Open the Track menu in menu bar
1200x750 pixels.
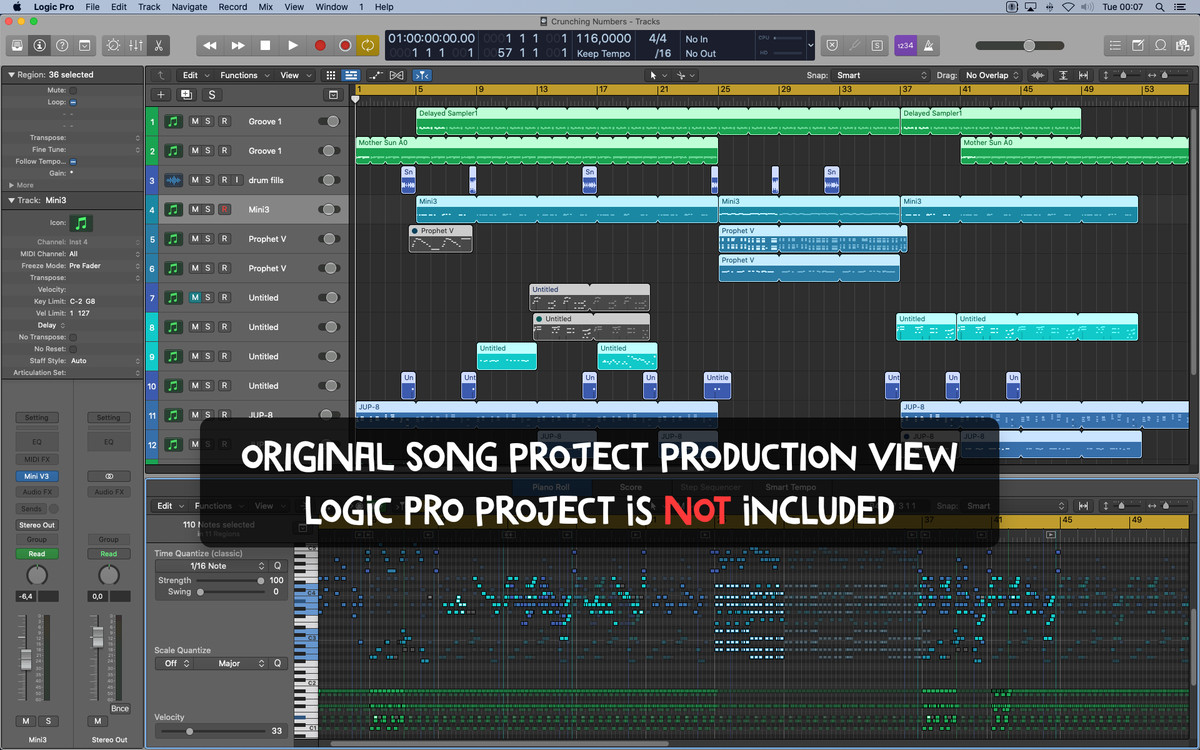click(149, 7)
